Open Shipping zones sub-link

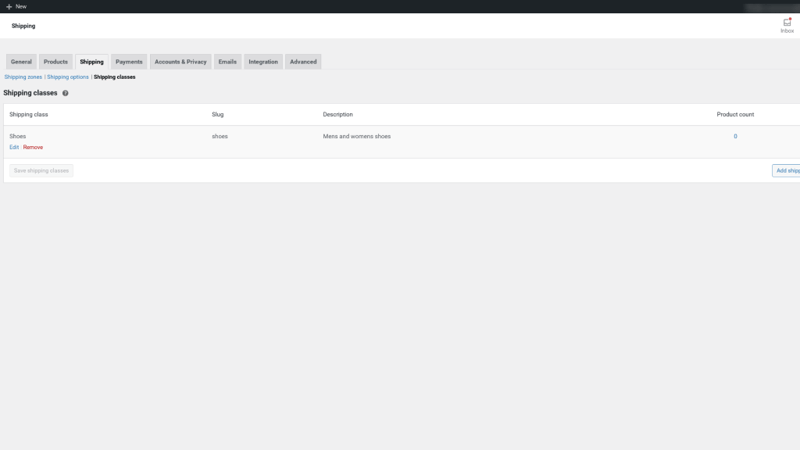23,77
